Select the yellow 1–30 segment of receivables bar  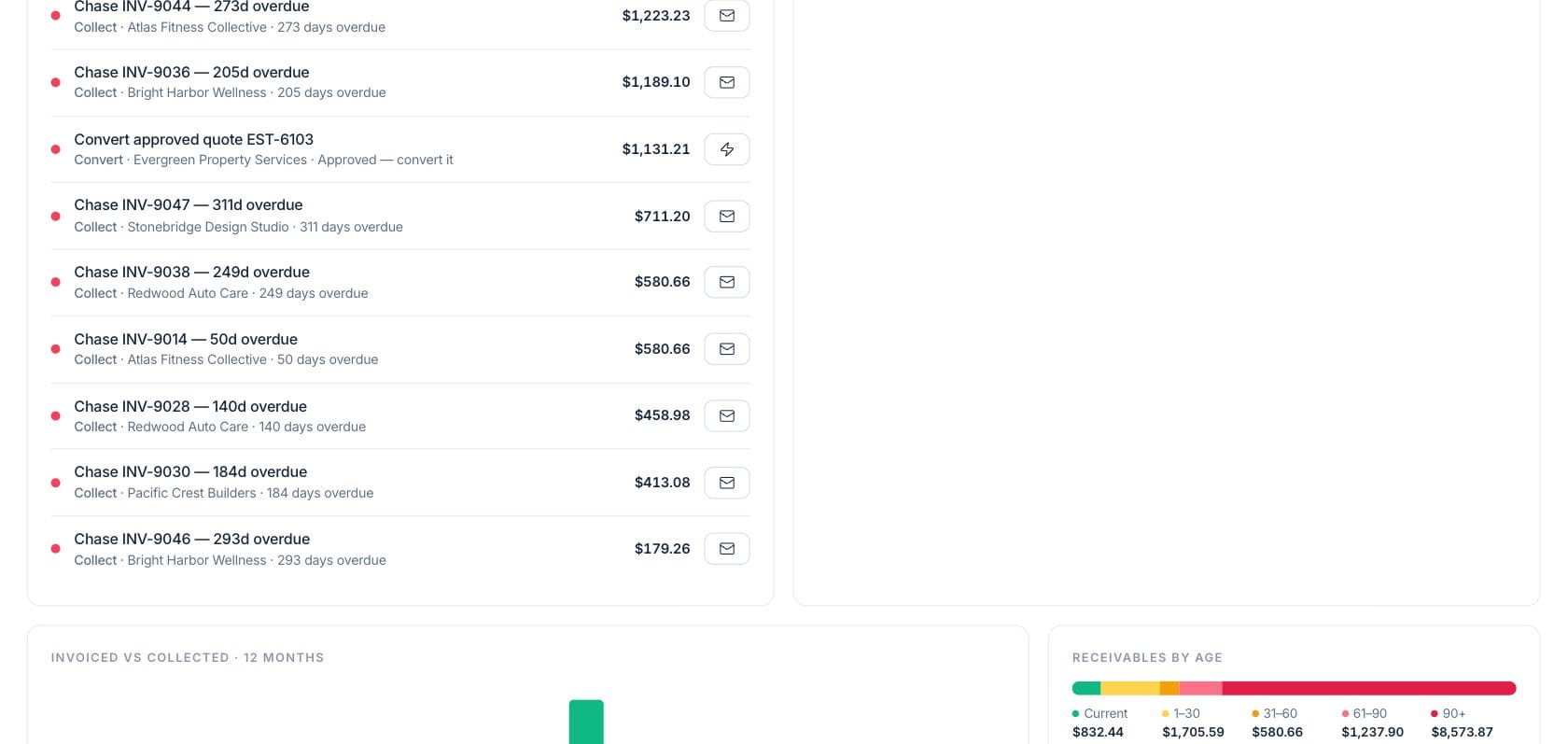[1130, 688]
